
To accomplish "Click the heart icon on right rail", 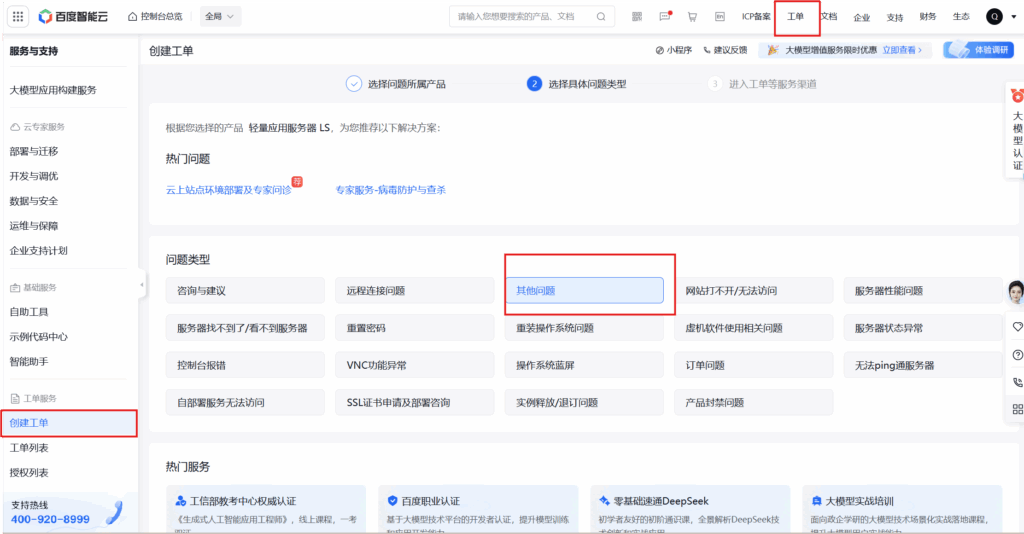I will (1017, 326).
